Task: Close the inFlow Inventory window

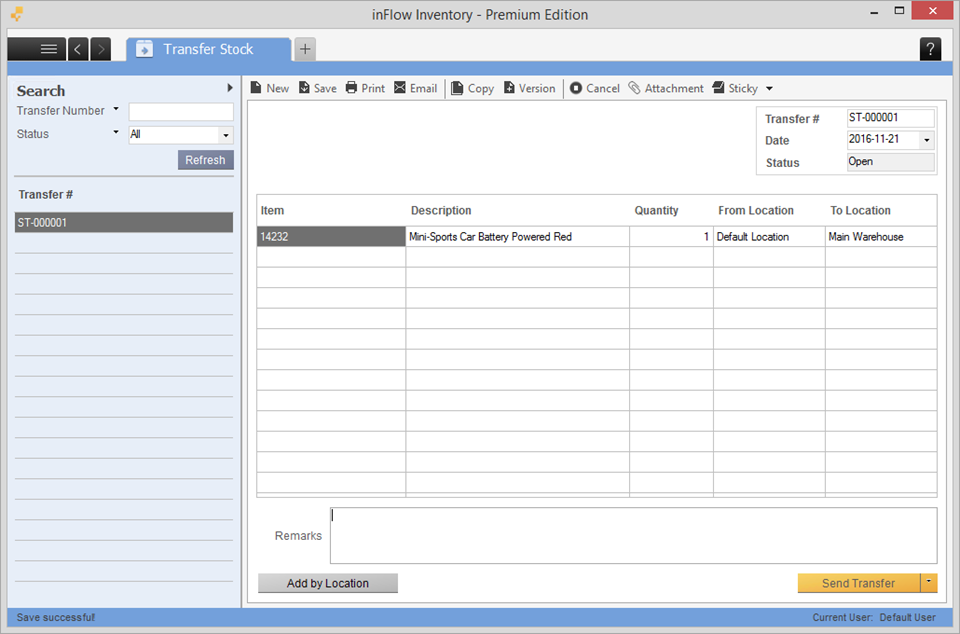Action: 932,10
